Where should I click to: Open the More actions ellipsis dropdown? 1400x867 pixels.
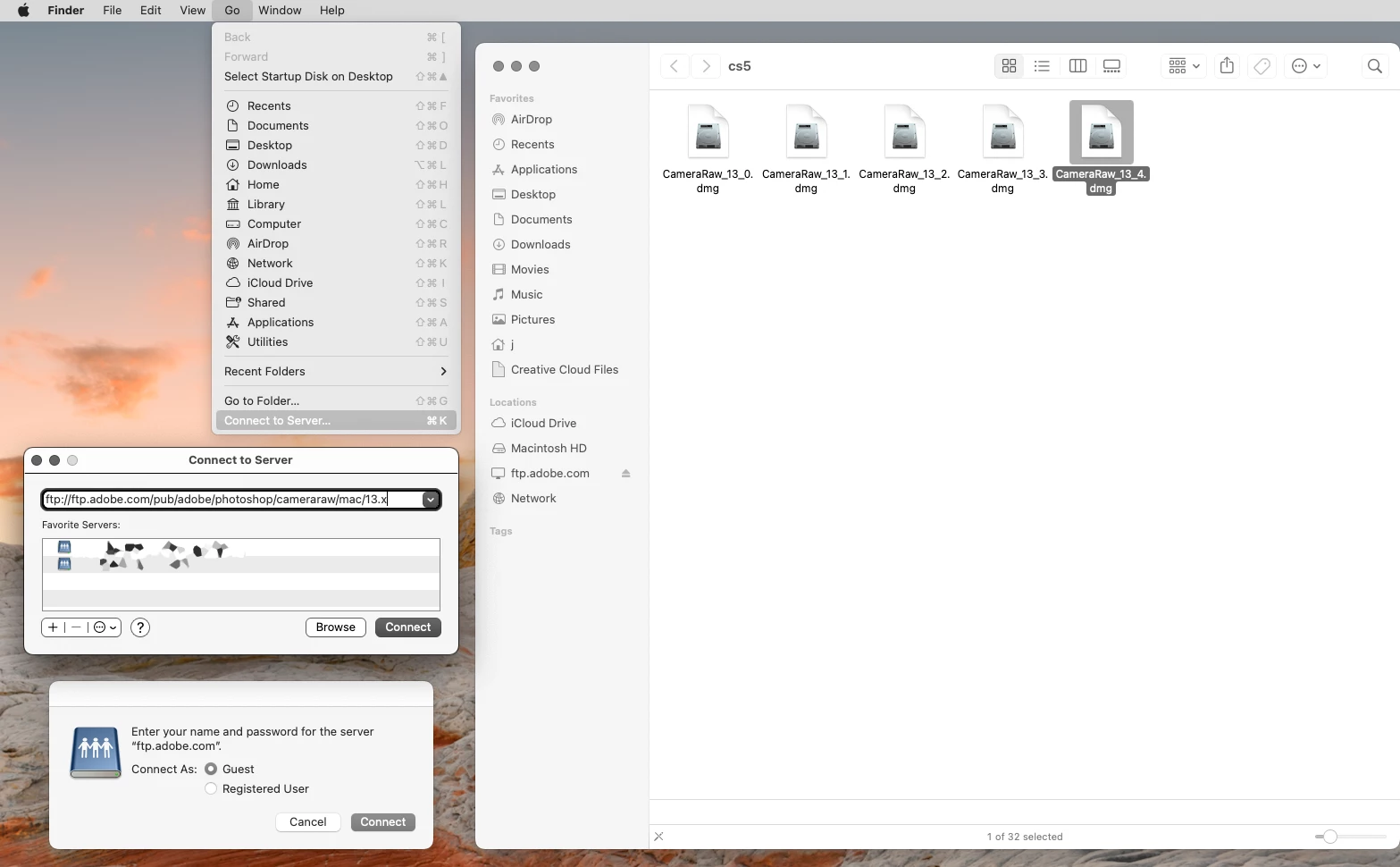(1306, 66)
